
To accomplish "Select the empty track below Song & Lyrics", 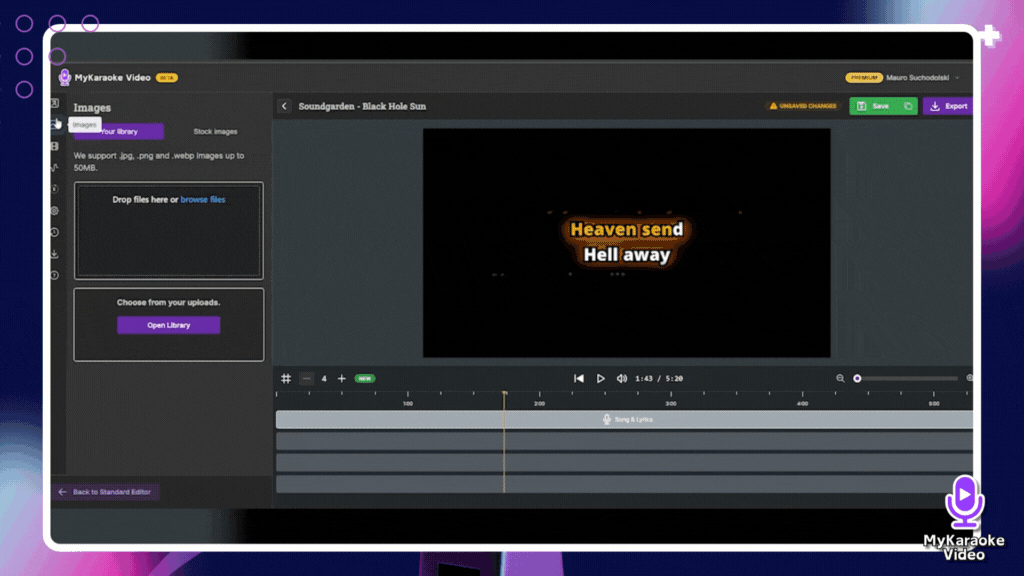I will point(624,441).
